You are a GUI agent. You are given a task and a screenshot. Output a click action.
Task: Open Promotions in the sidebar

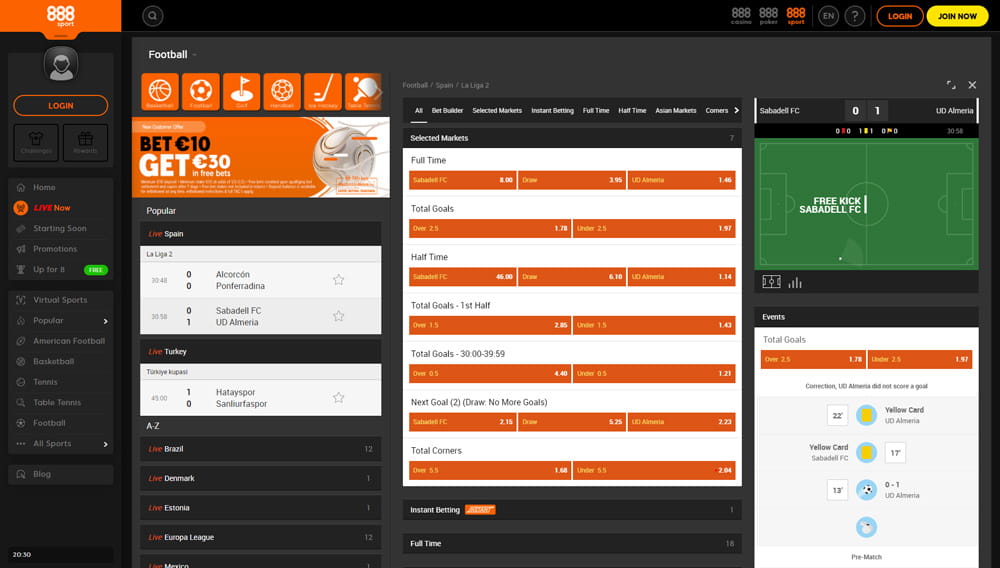point(61,249)
